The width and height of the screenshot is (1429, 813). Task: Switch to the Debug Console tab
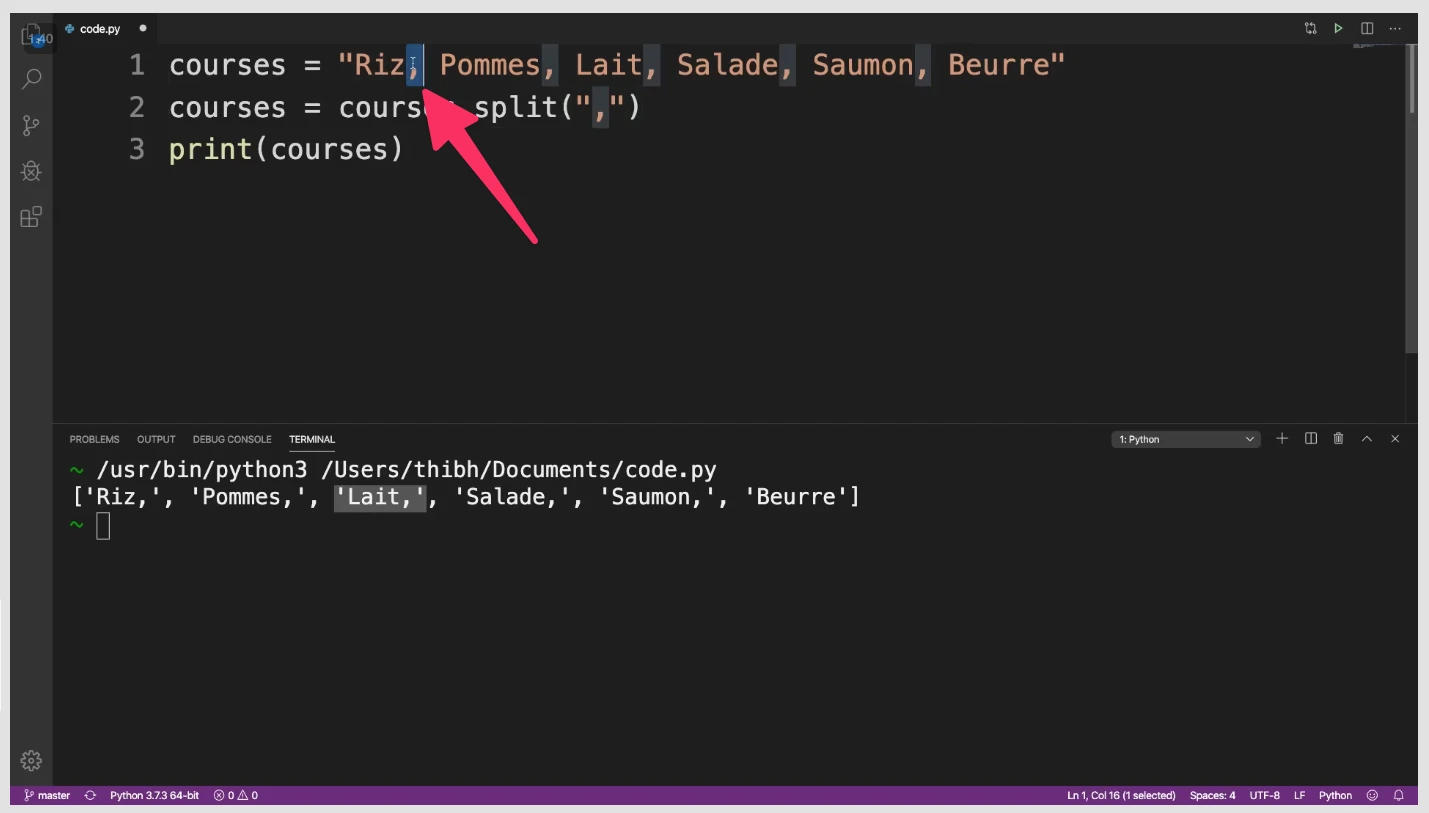point(232,439)
